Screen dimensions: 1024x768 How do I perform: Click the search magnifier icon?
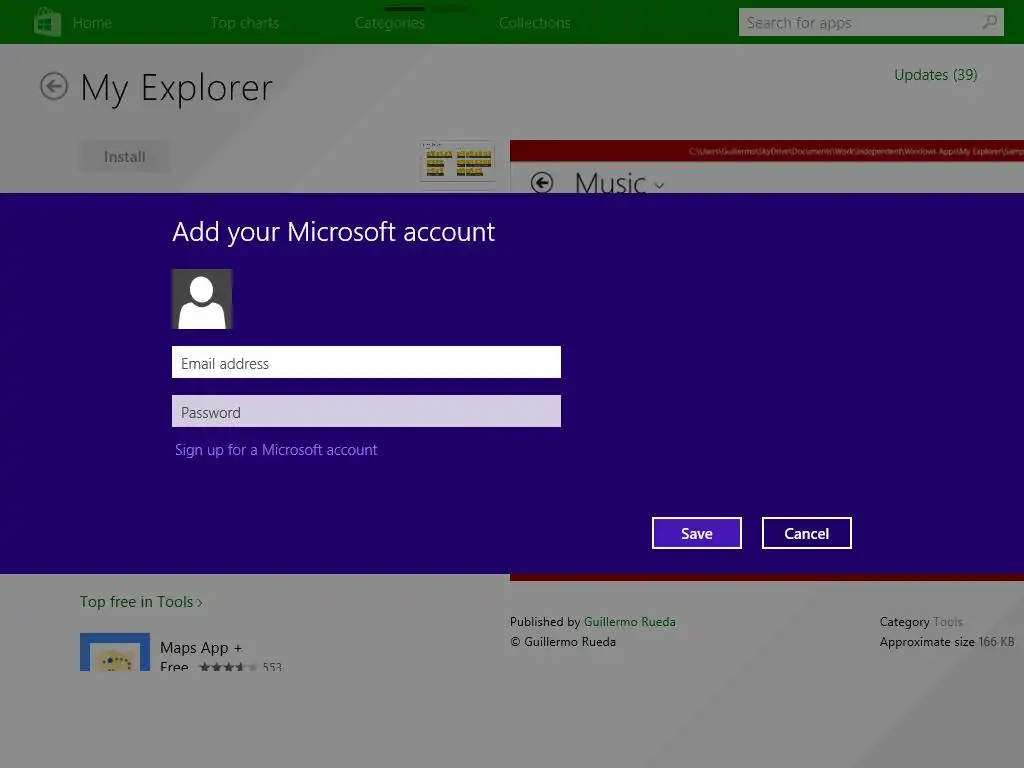coord(990,22)
